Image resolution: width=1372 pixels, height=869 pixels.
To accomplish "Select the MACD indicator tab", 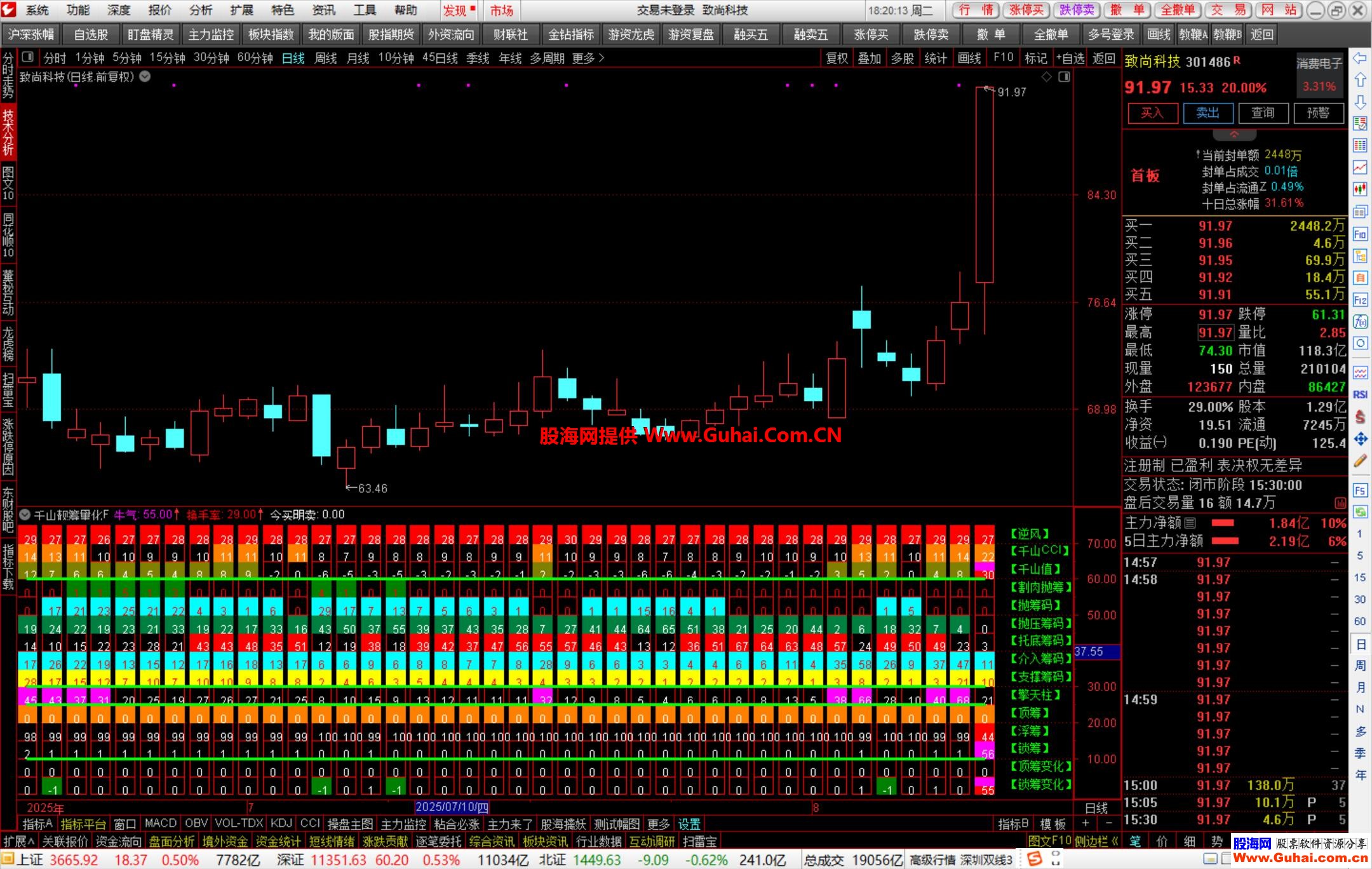I will (x=161, y=824).
